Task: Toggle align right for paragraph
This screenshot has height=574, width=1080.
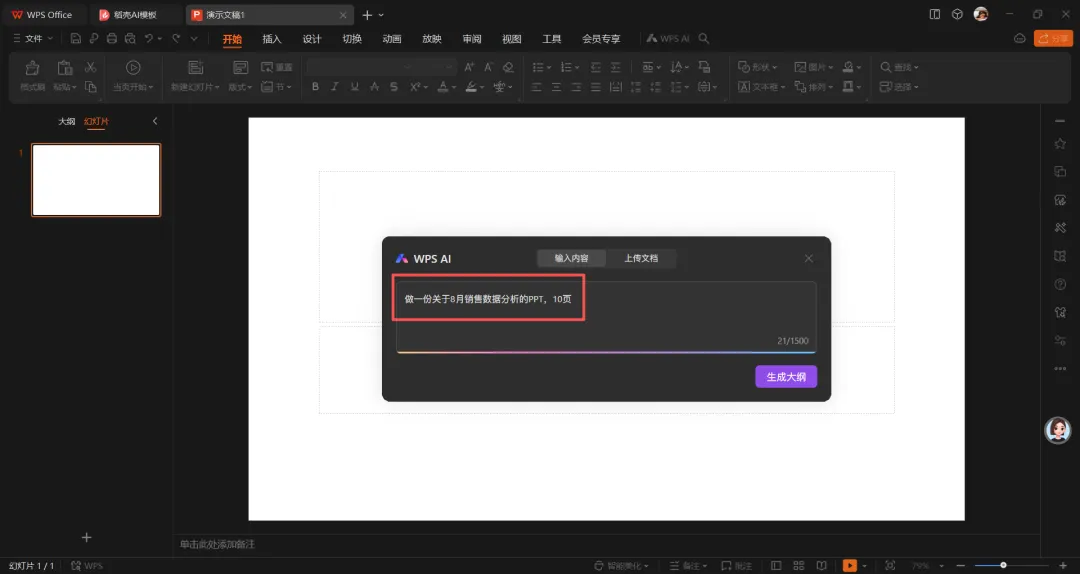Action: (576, 87)
